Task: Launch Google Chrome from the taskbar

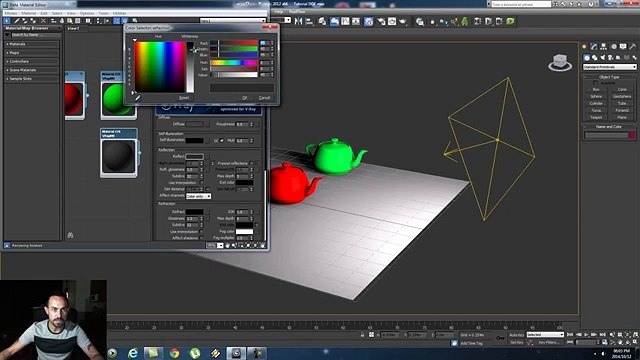Action: pyautogui.click(x=174, y=353)
